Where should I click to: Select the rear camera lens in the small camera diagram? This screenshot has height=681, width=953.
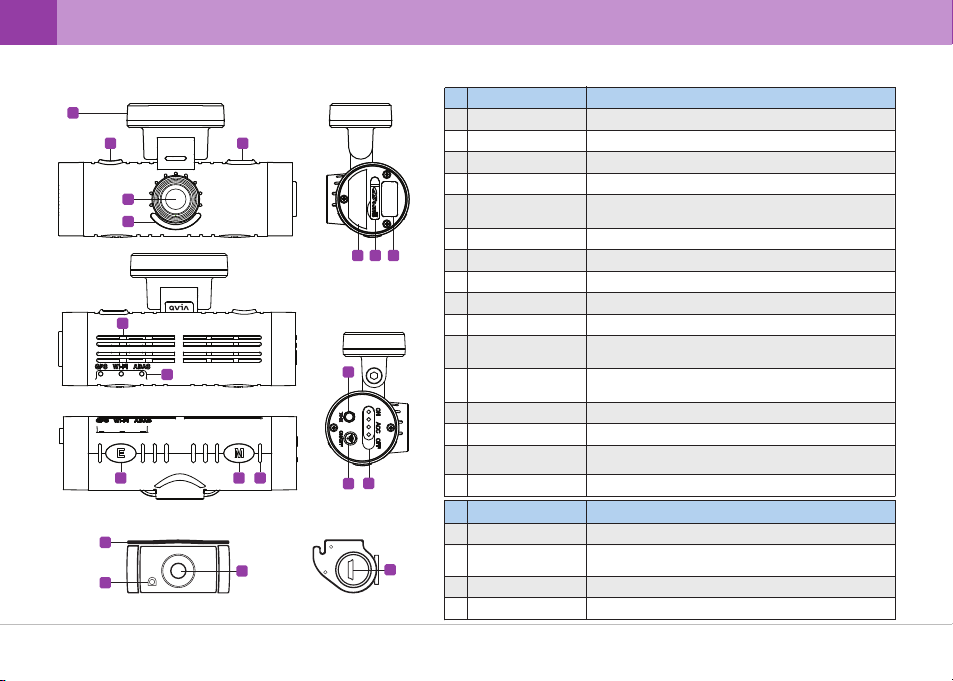click(178, 570)
